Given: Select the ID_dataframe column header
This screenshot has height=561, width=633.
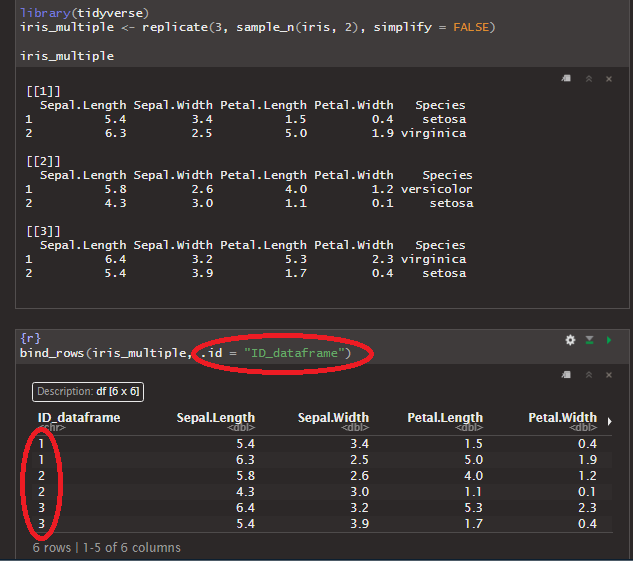Looking at the screenshot, I should click(79, 417).
